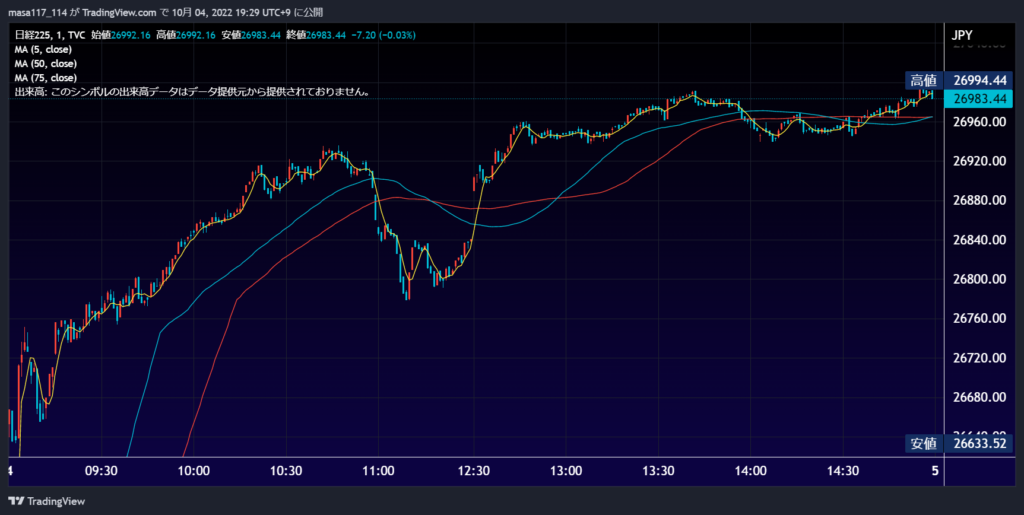Image resolution: width=1024 pixels, height=515 pixels.
Task: Click the 26994.44 high price label
Action: tap(979, 81)
